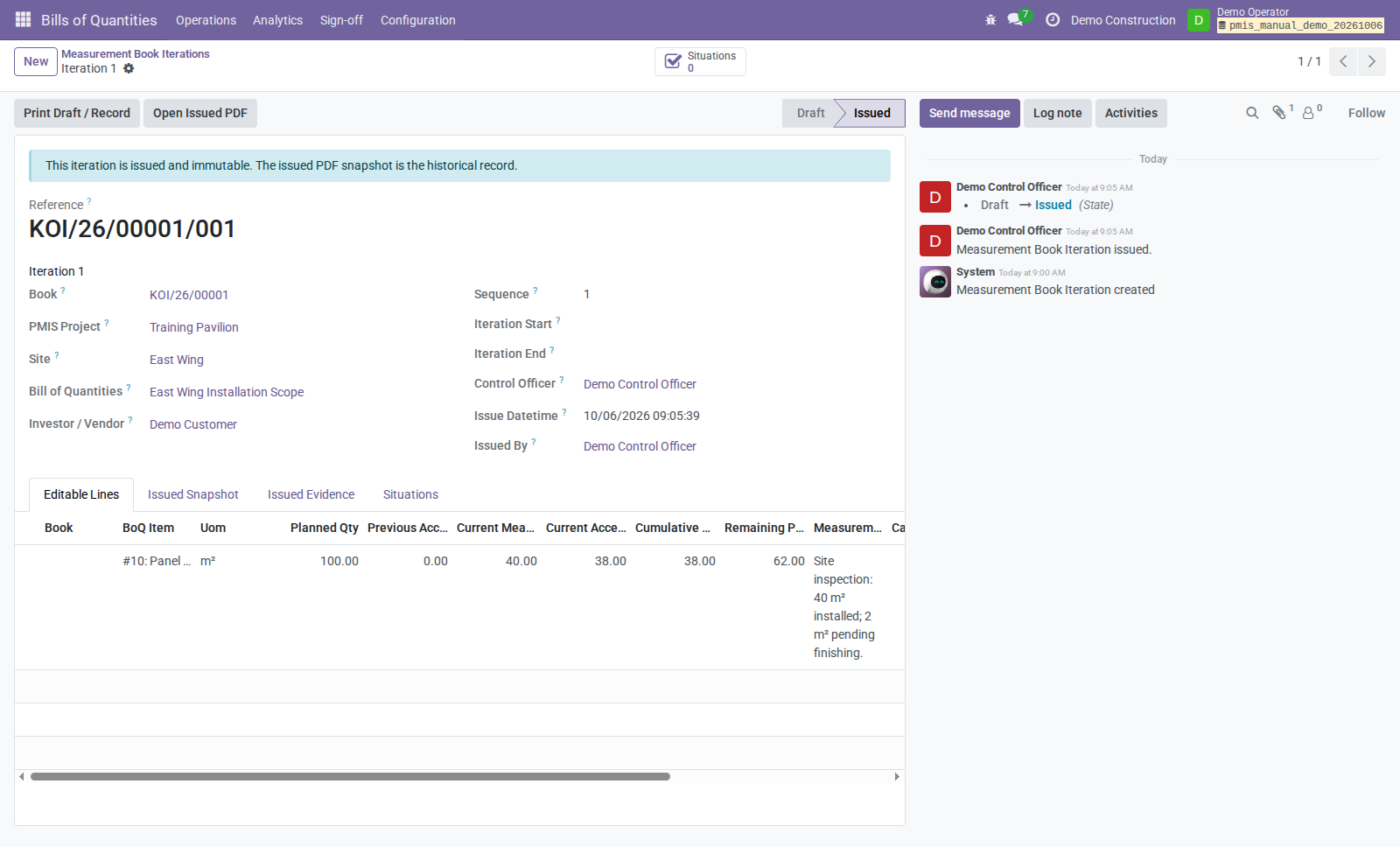
Task: Switch to Issued Evidence tab
Action: (311, 494)
